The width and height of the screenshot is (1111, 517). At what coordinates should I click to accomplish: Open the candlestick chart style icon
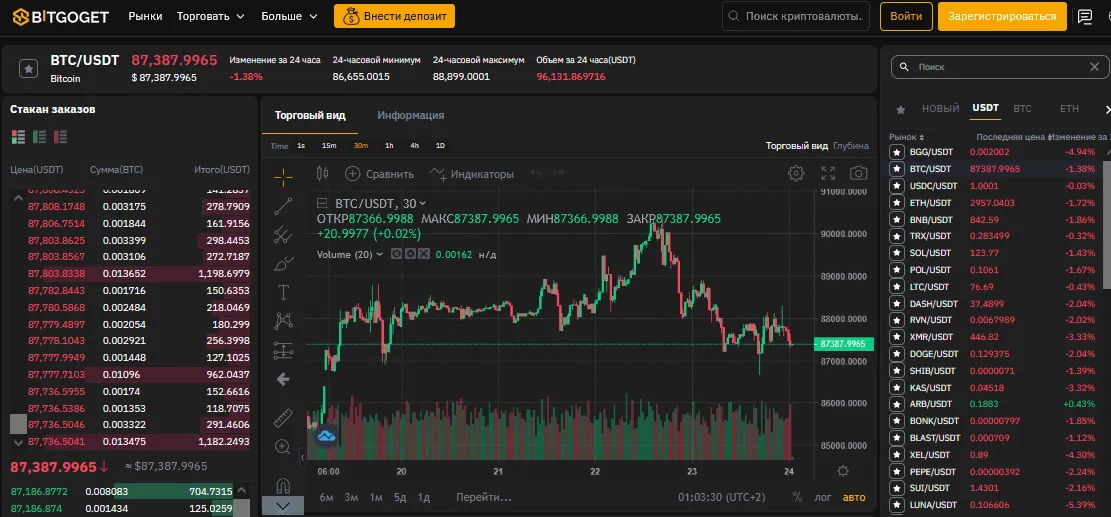point(323,174)
